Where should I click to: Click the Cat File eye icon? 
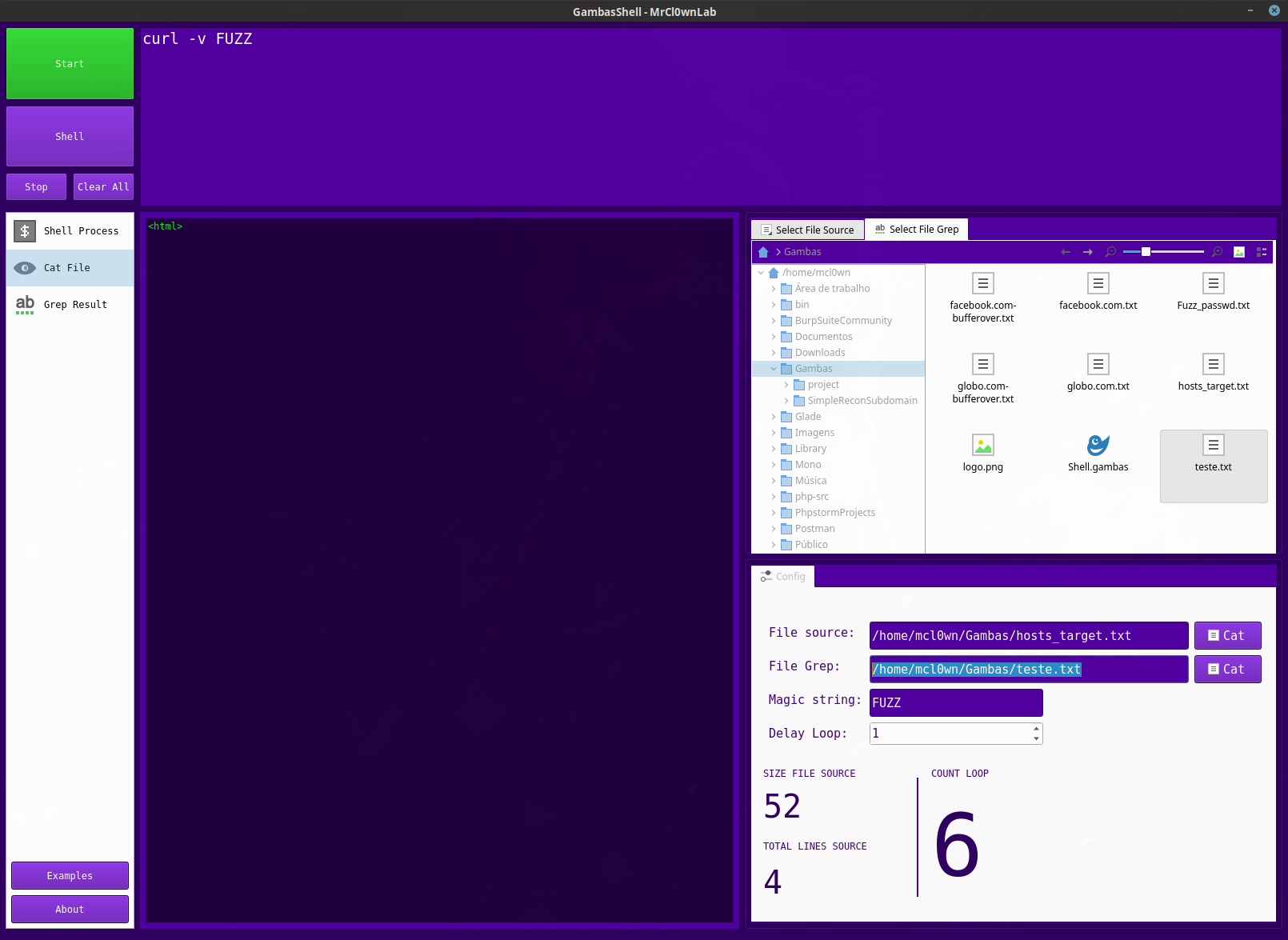(x=25, y=268)
